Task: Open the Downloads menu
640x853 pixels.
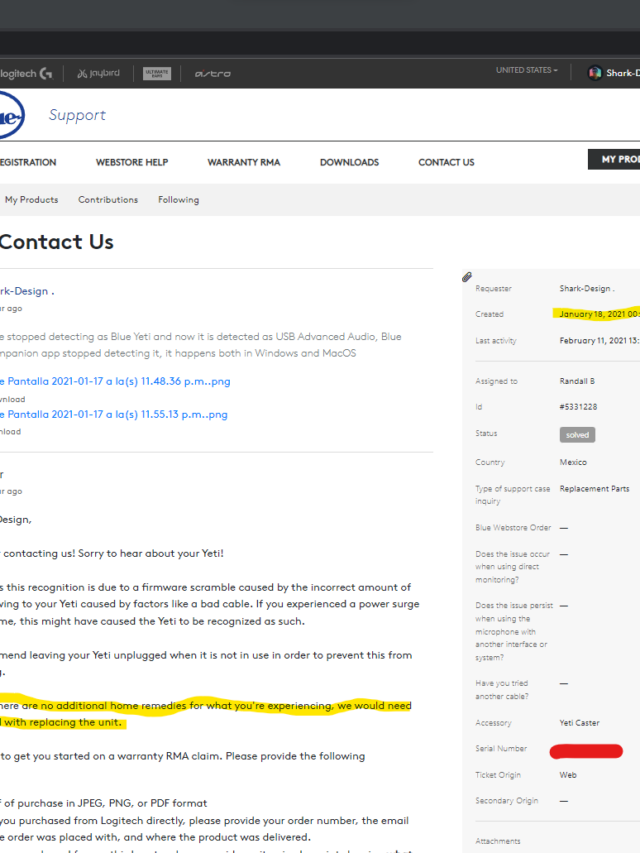Action: (x=349, y=162)
